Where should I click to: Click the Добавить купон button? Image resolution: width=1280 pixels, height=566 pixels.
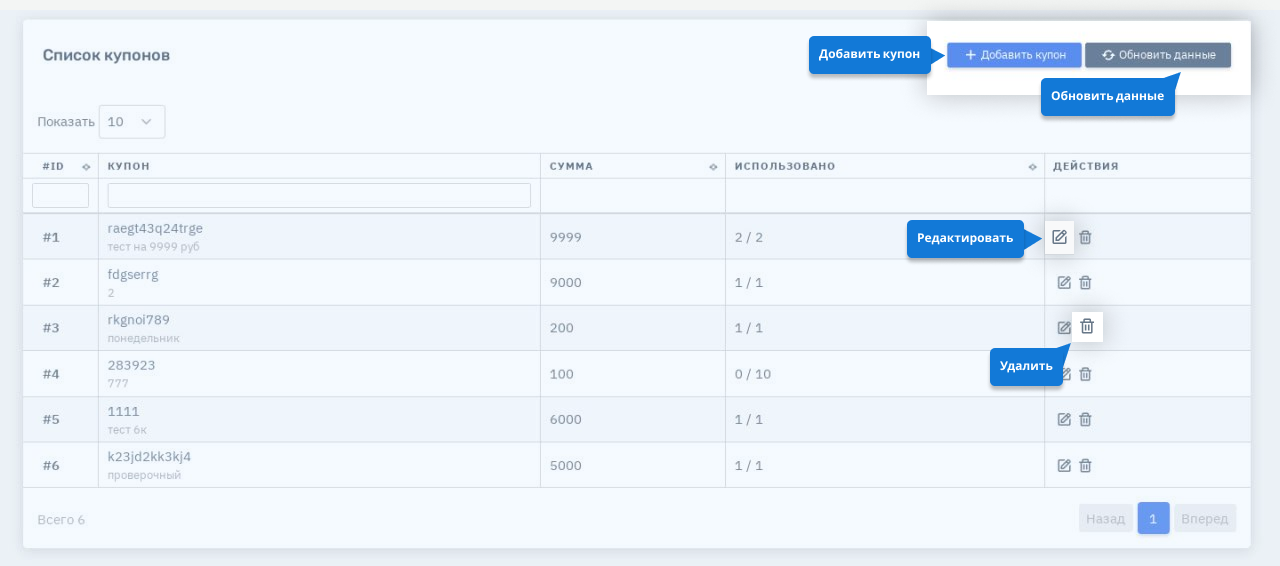1014,55
